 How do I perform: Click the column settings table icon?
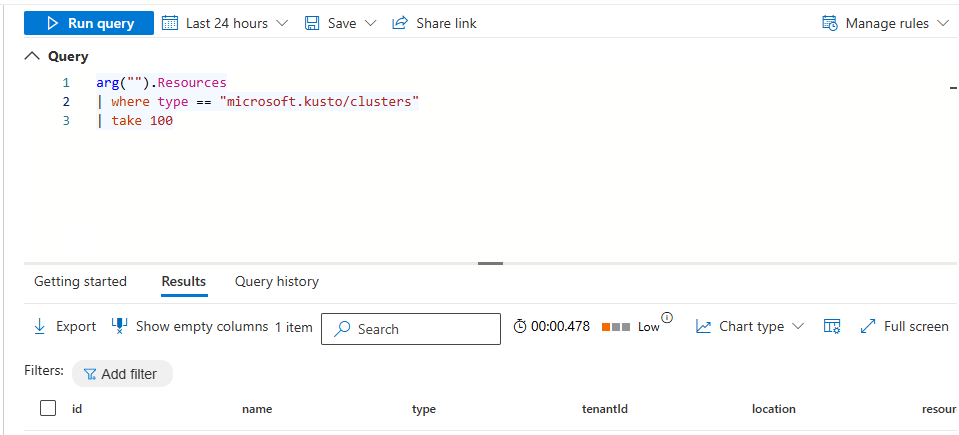tap(831, 326)
